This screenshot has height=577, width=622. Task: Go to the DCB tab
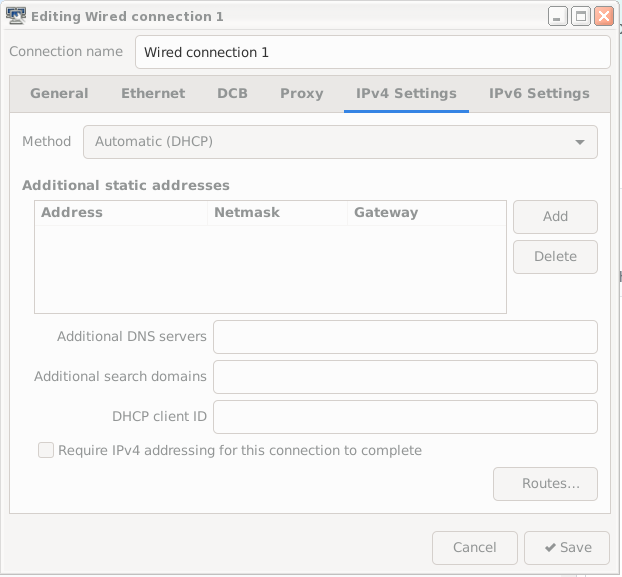[232, 93]
